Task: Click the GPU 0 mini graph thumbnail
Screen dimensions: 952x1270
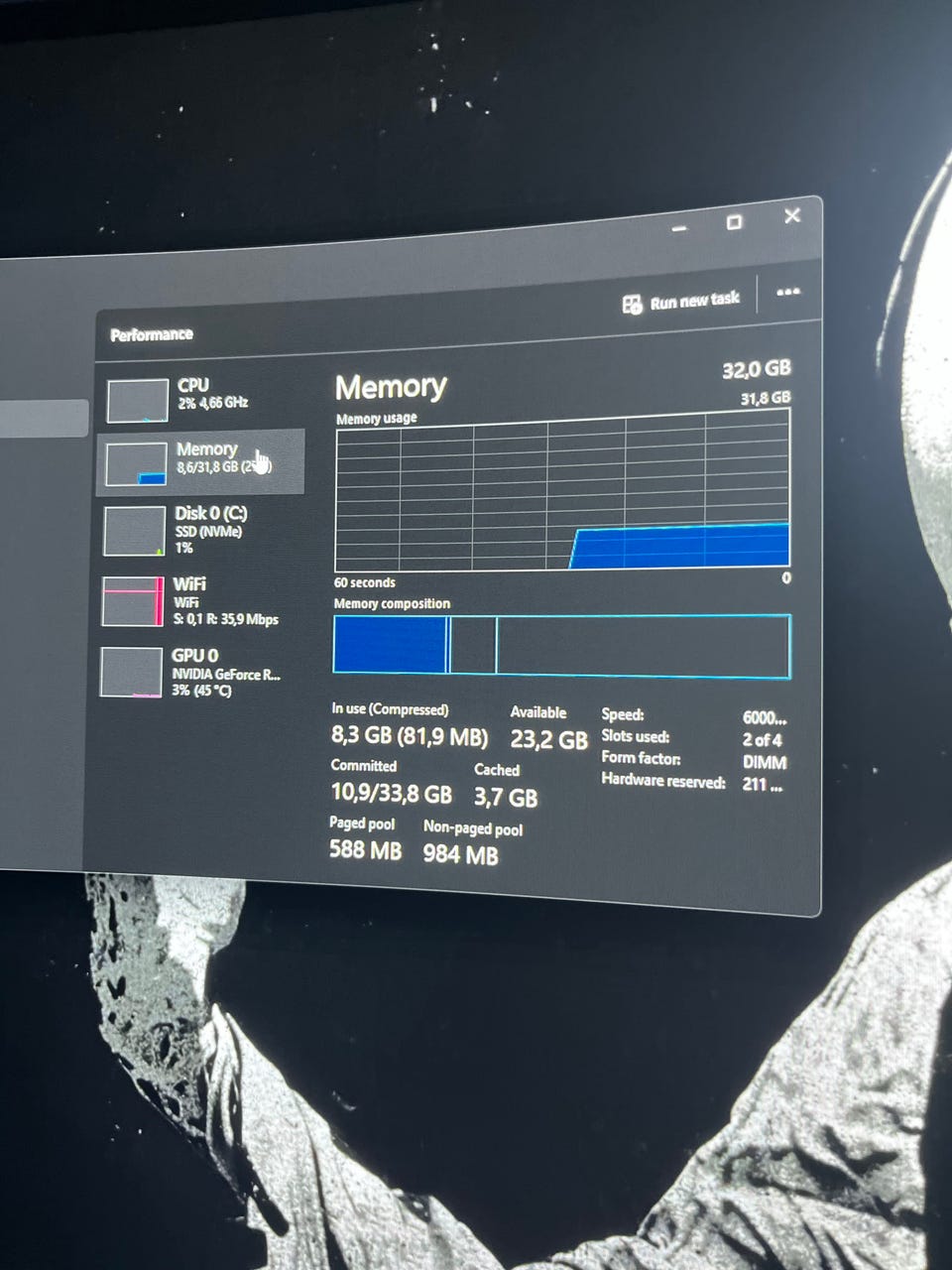Action: point(131,673)
